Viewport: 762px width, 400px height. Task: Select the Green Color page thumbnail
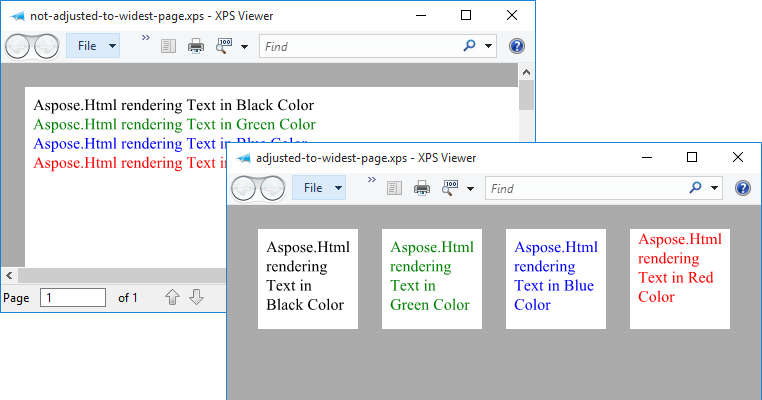432,279
